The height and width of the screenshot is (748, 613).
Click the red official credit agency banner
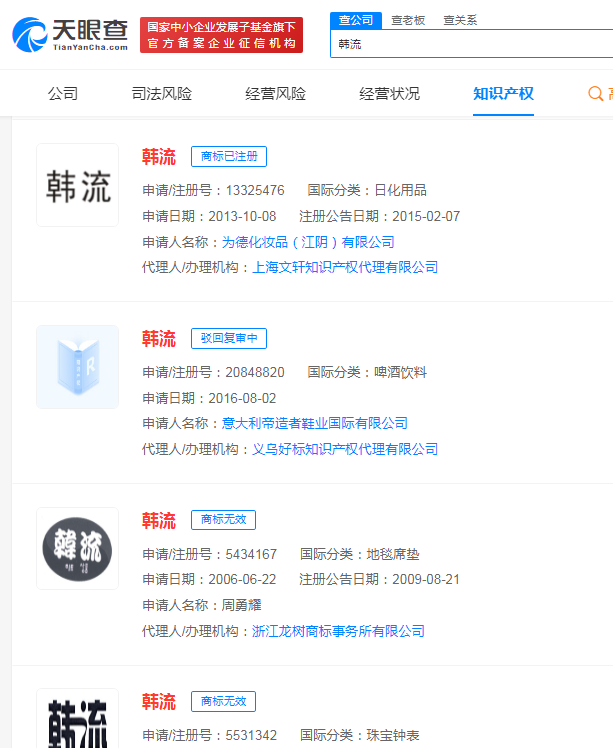(x=221, y=35)
